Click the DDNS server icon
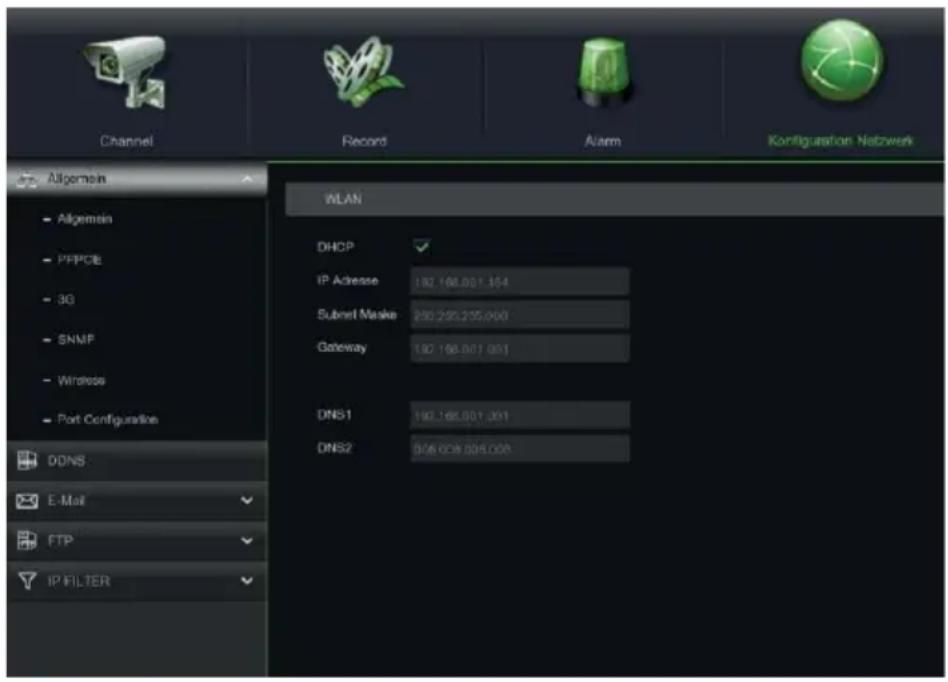948x682 pixels. 27,460
